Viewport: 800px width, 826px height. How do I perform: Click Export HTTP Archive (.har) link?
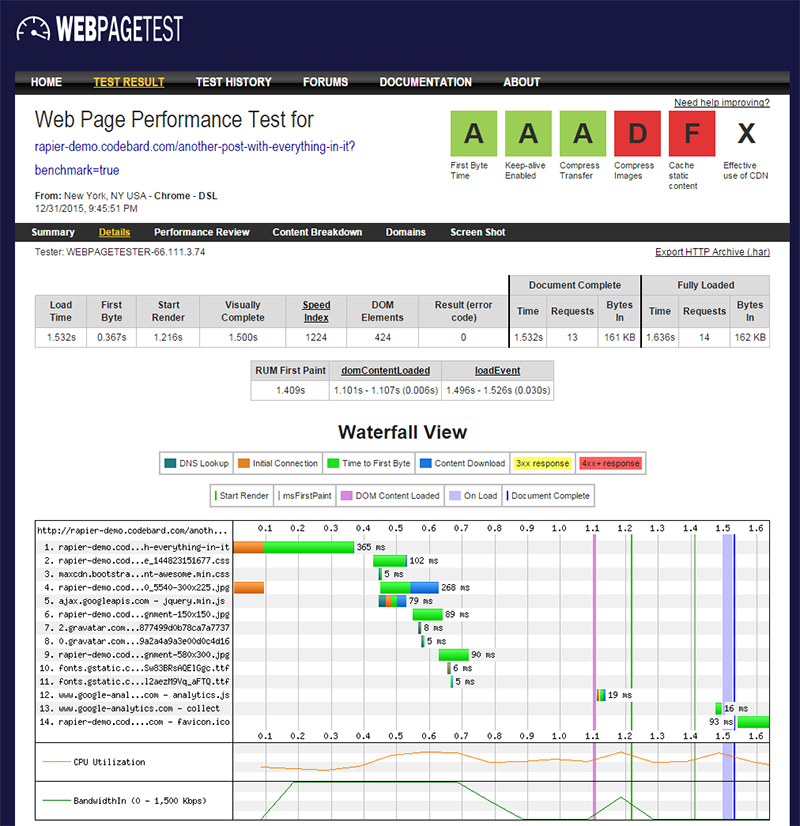pos(713,252)
